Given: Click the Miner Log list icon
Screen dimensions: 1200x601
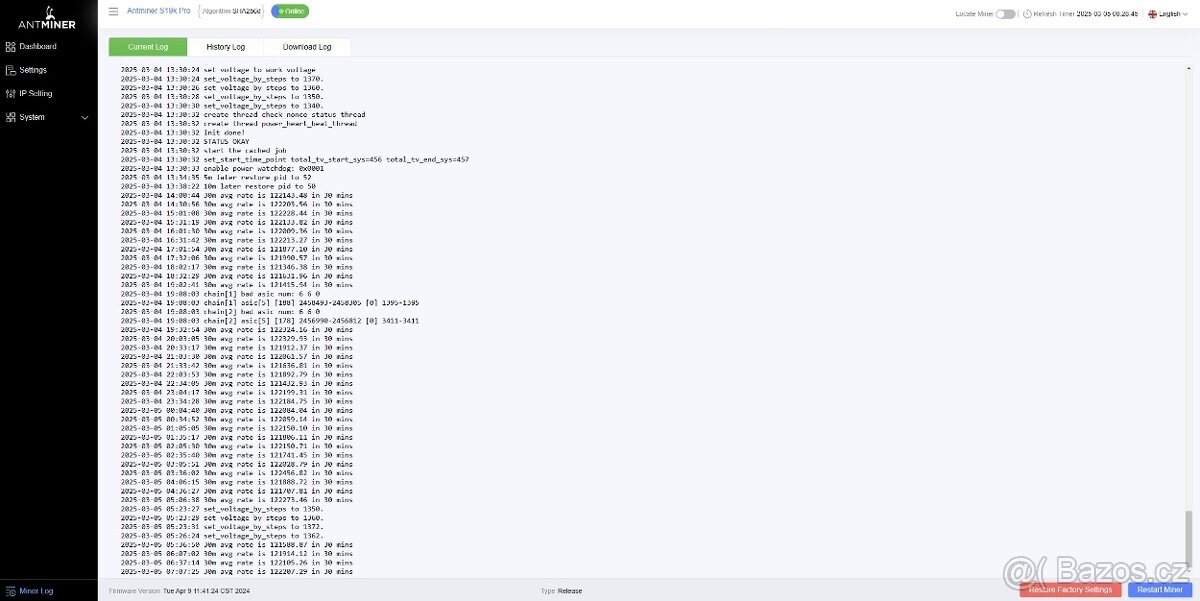Looking at the screenshot, I should (11, 592).
